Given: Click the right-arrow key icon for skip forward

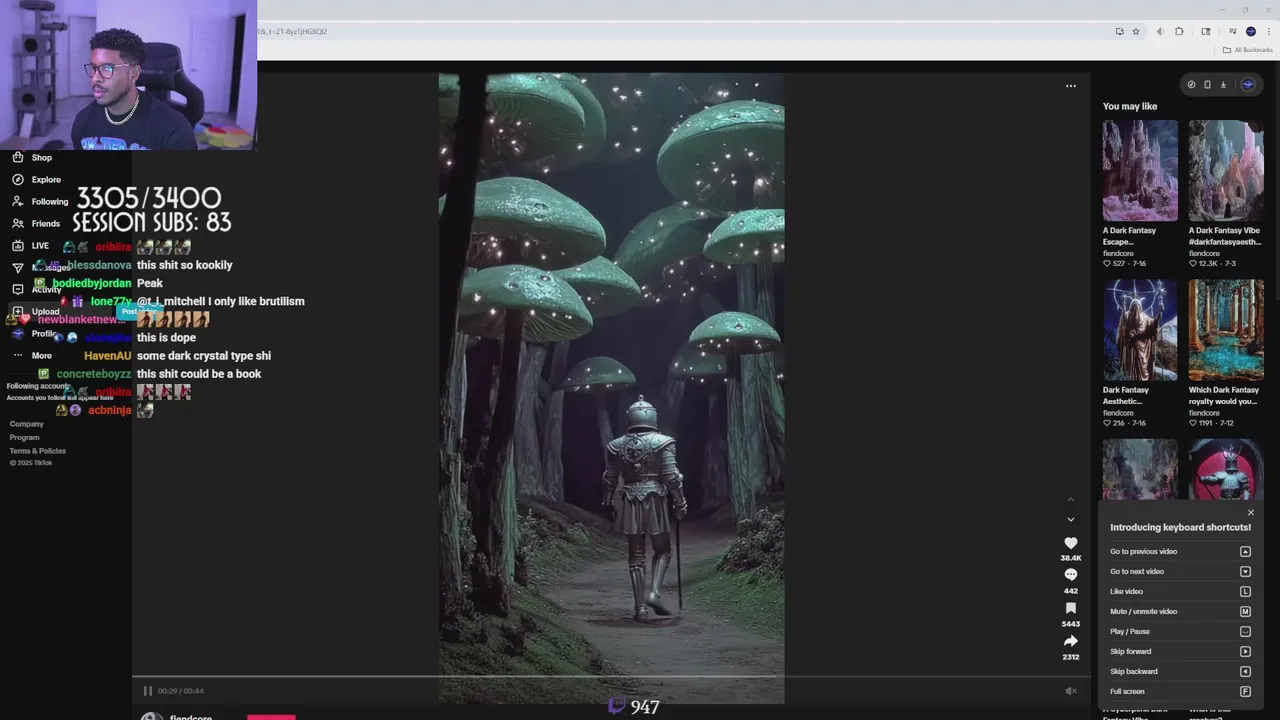Looking at the screenshot, I should pyautogui.click(x=1245, y=651).
